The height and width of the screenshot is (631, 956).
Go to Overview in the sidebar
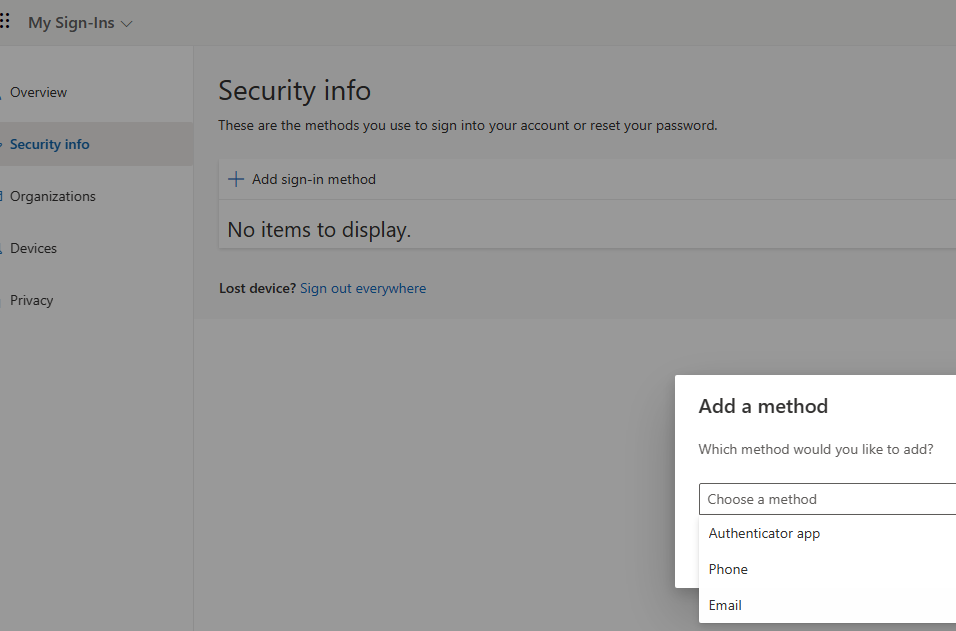38,92
